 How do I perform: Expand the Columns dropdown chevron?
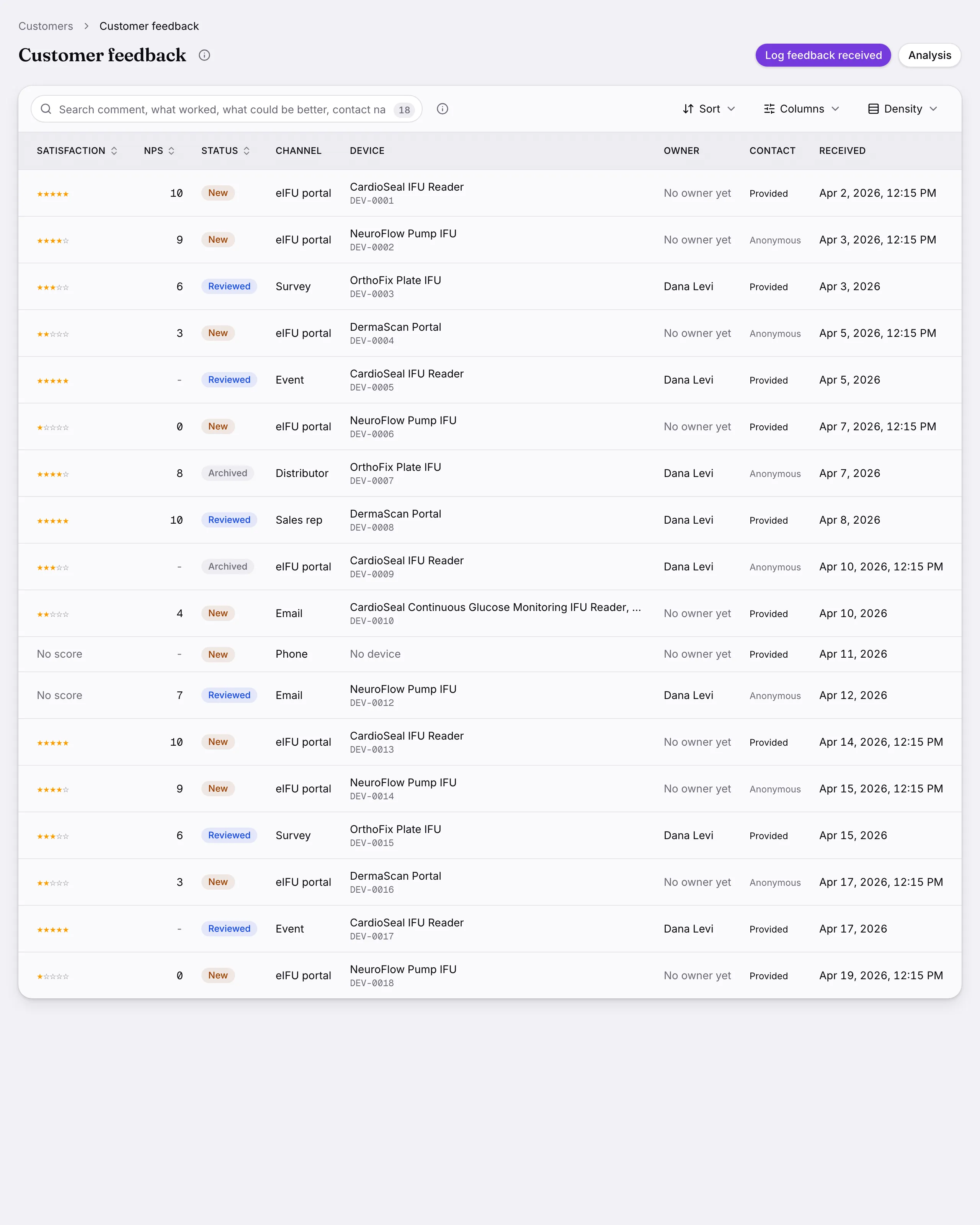(x=835, y=108)
